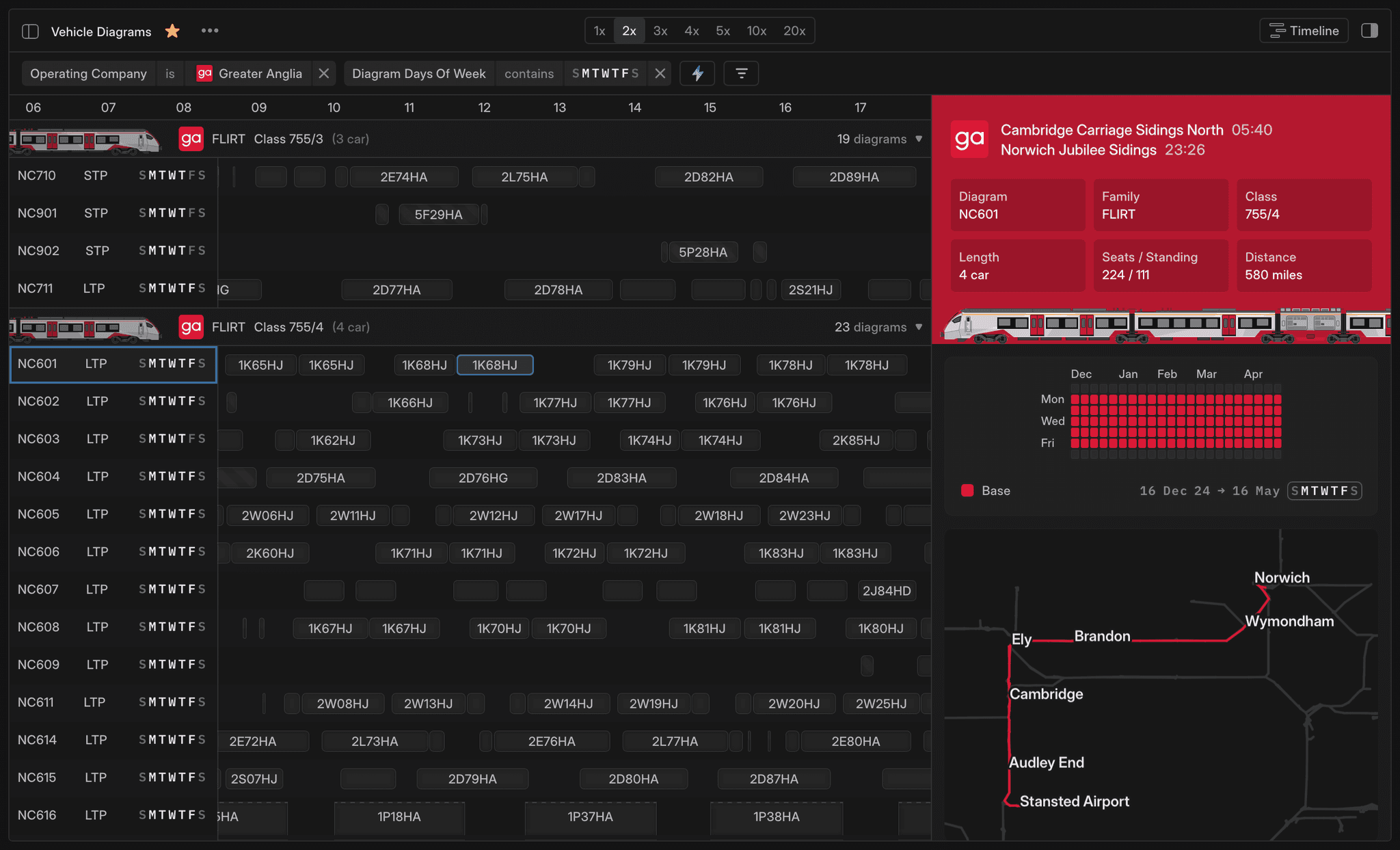
Task: Click the red Base legend swatch
Action: coord(967,491)
